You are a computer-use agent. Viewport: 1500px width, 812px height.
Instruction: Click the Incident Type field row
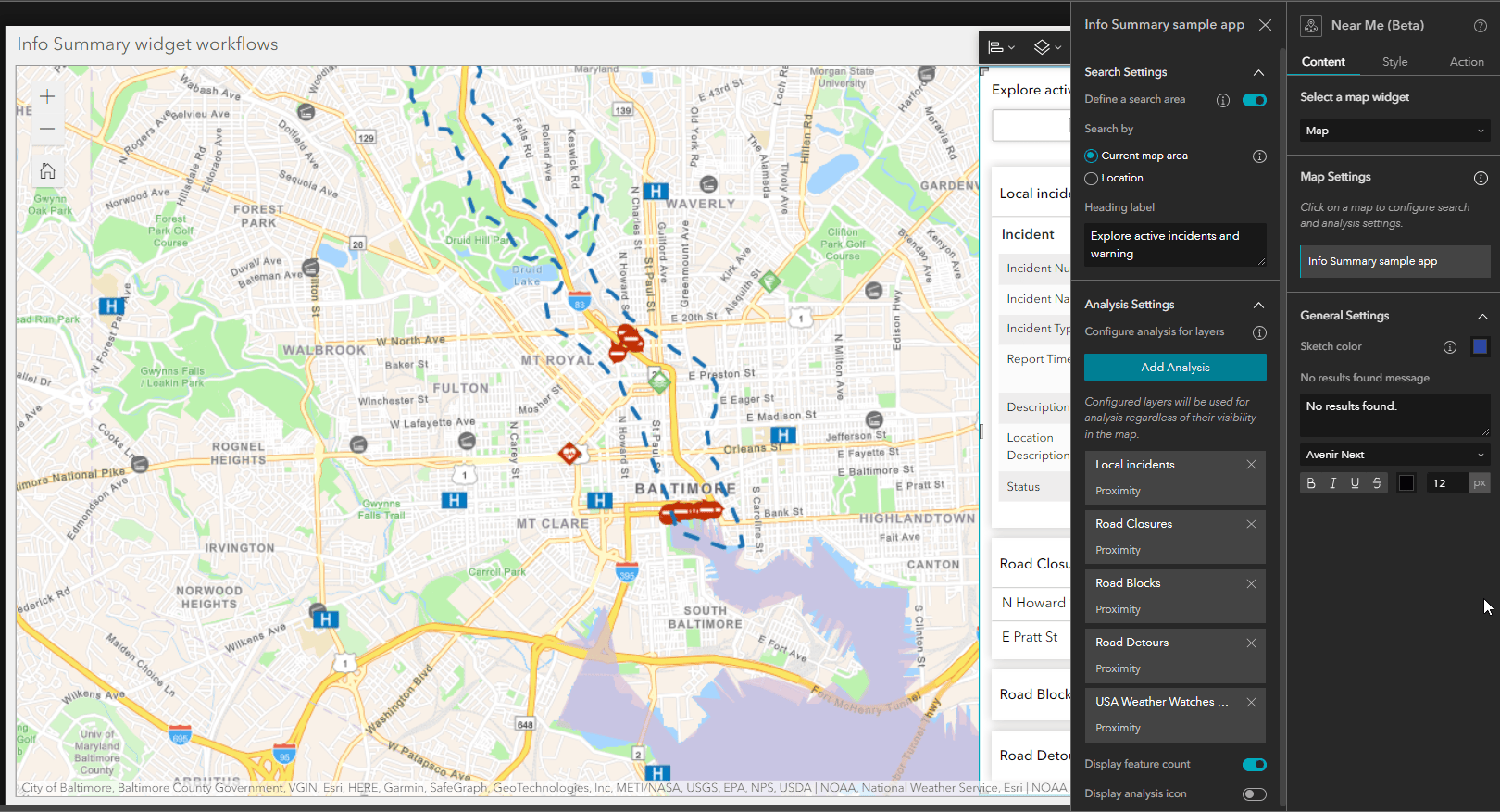(x=1034, y=329)
